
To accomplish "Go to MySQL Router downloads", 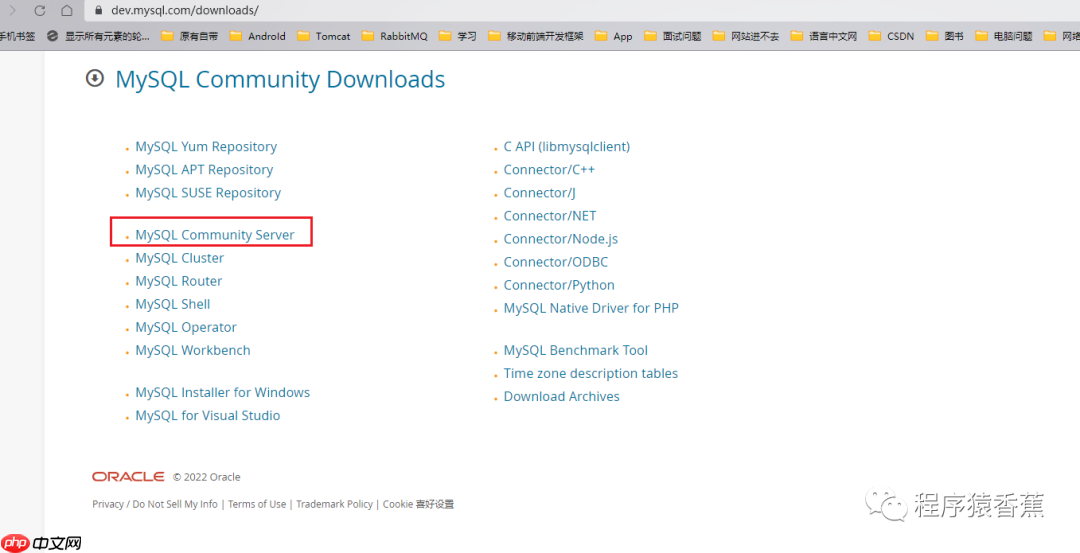I will coord(179,281).
